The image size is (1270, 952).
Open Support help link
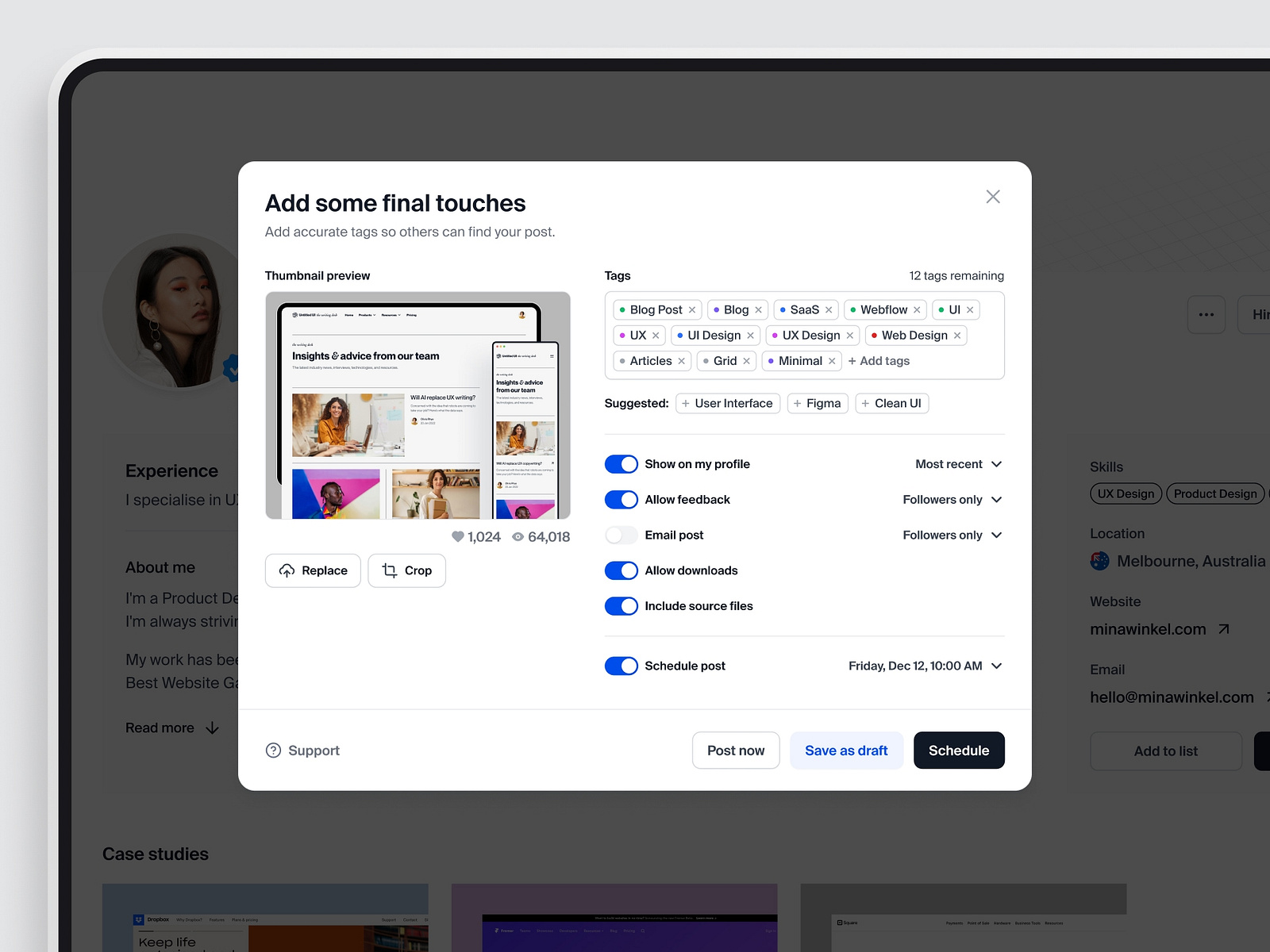pos(302,750)
